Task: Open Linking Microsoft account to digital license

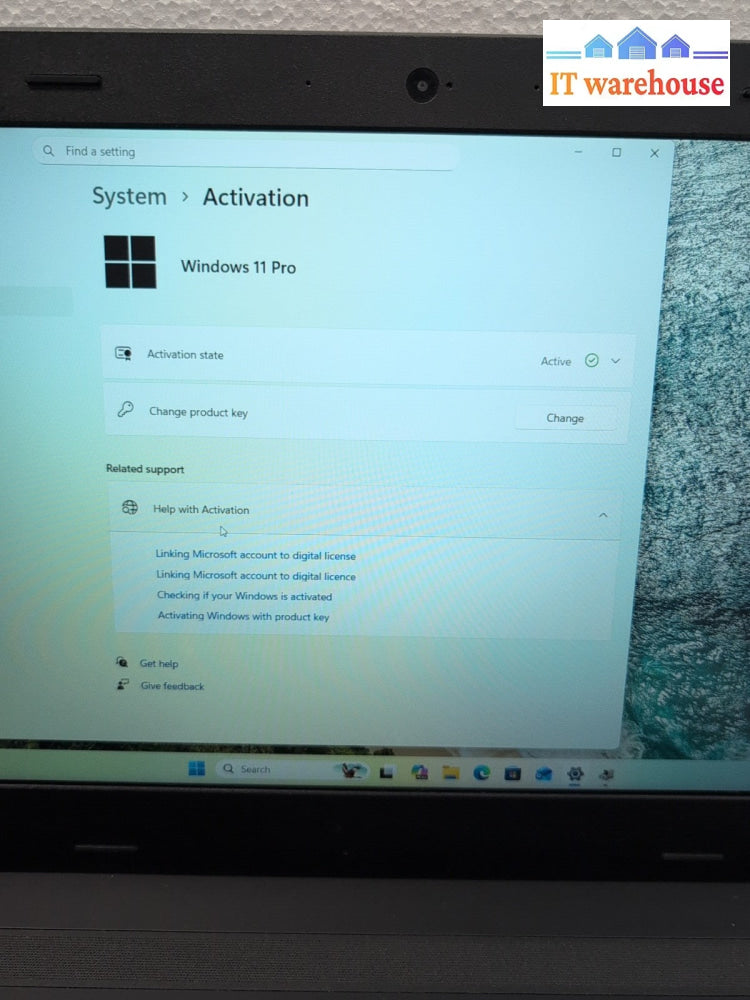Action: click(256, 555)
